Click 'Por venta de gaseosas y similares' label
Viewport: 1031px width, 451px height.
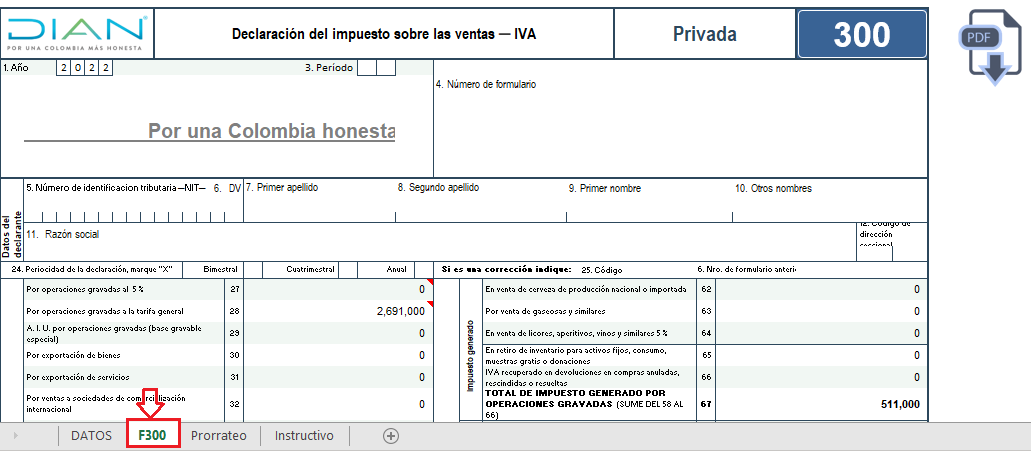click(x=545, y=311)
